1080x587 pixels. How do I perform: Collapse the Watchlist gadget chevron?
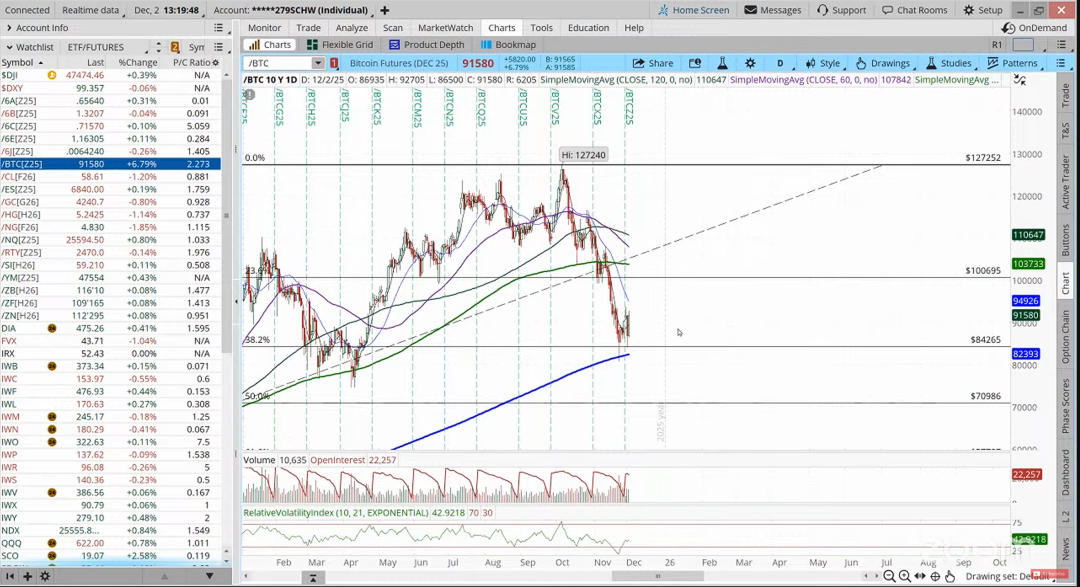pos(10,47)
